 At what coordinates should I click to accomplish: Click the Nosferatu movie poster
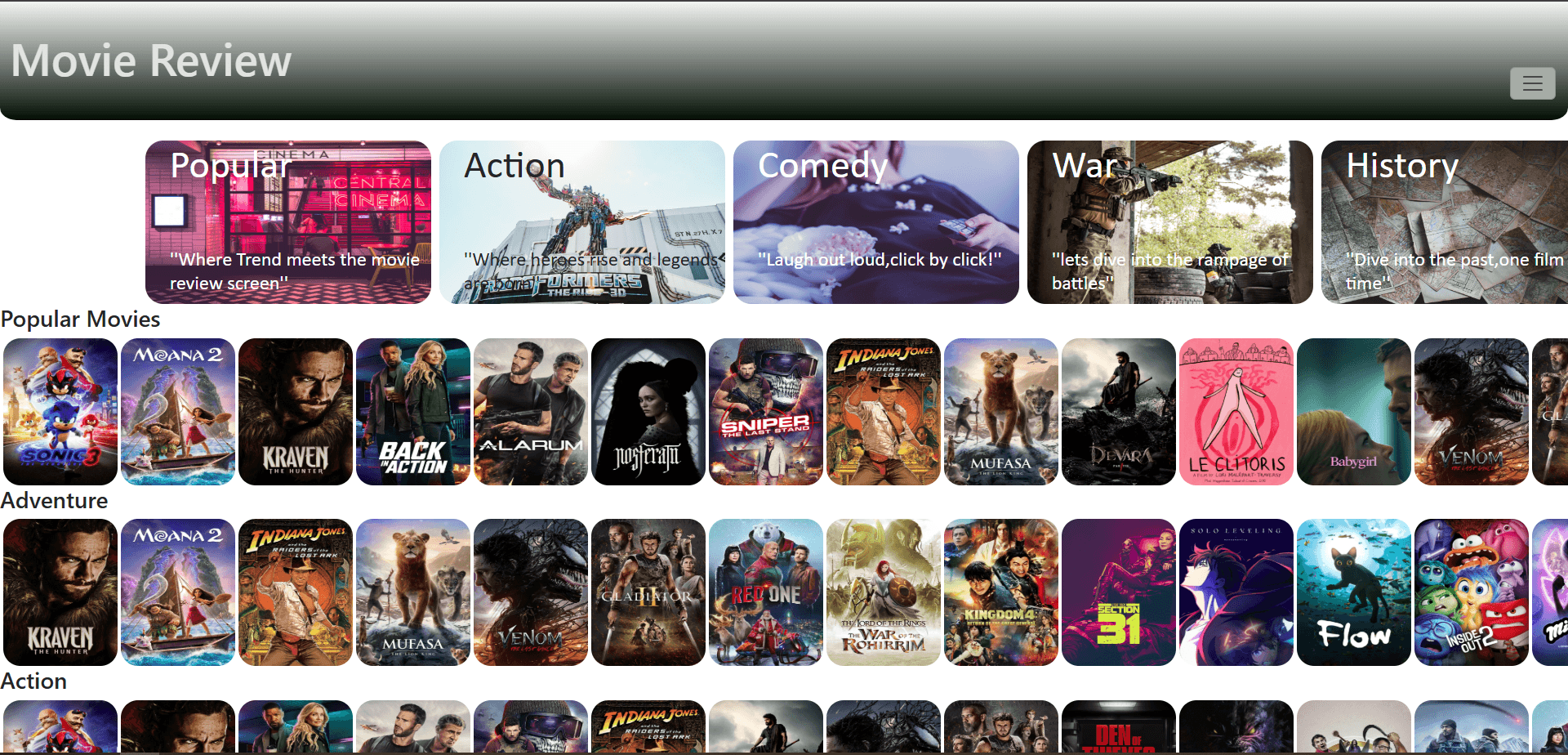648,411
